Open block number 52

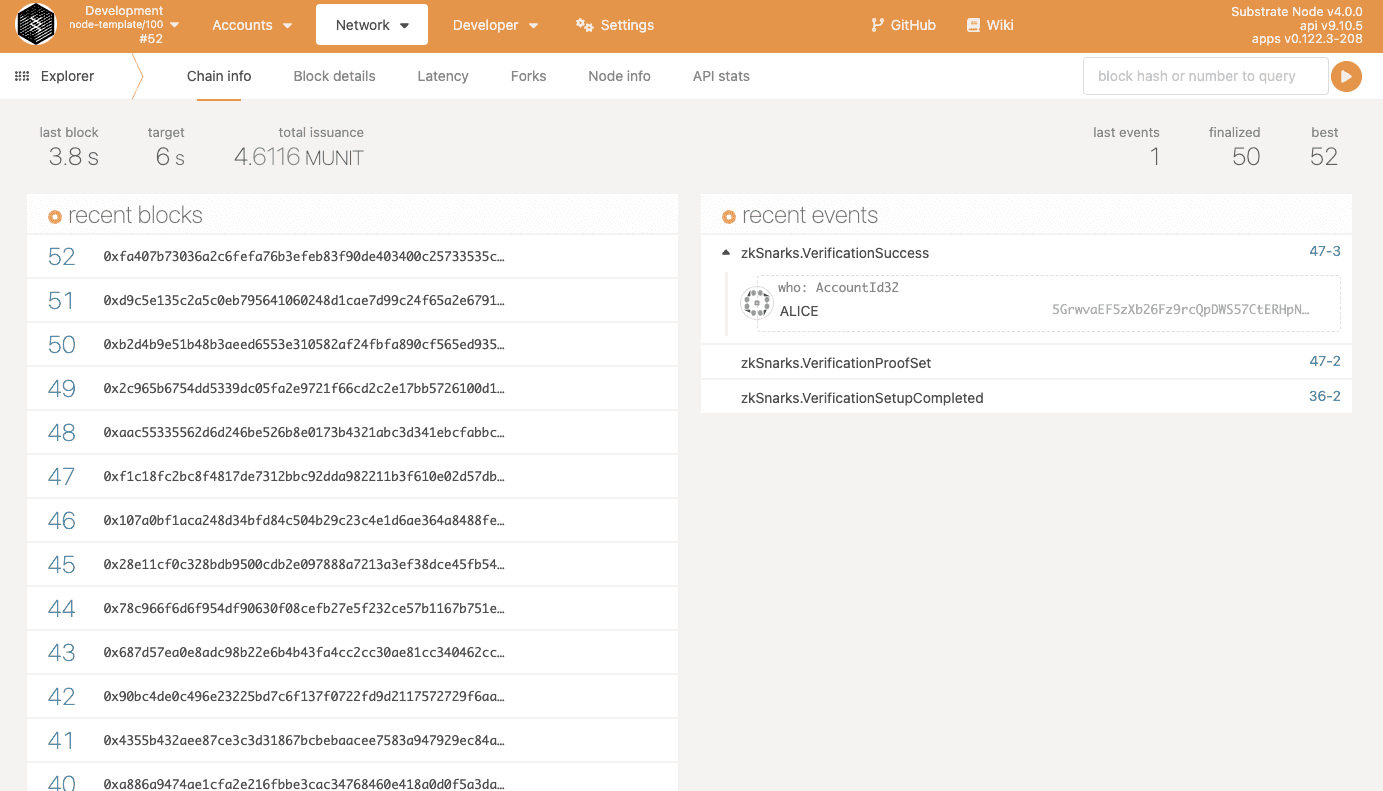coord(60,256)
